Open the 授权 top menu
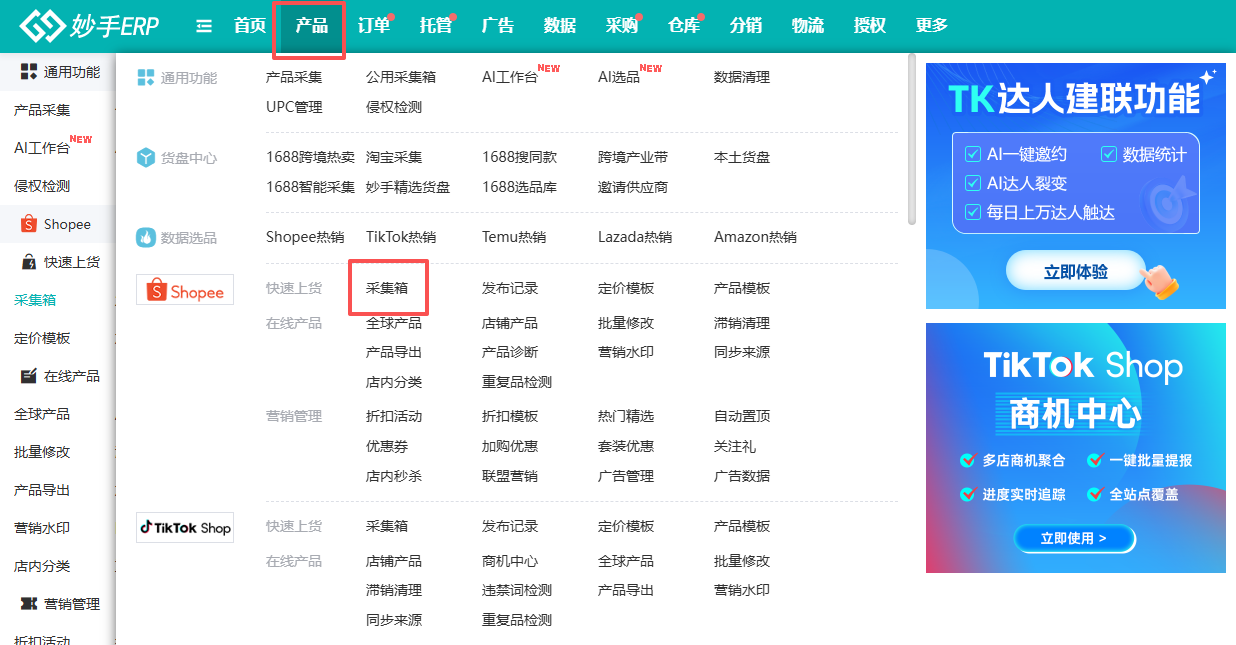1236x645 pixels. click(x=870, y=26)
